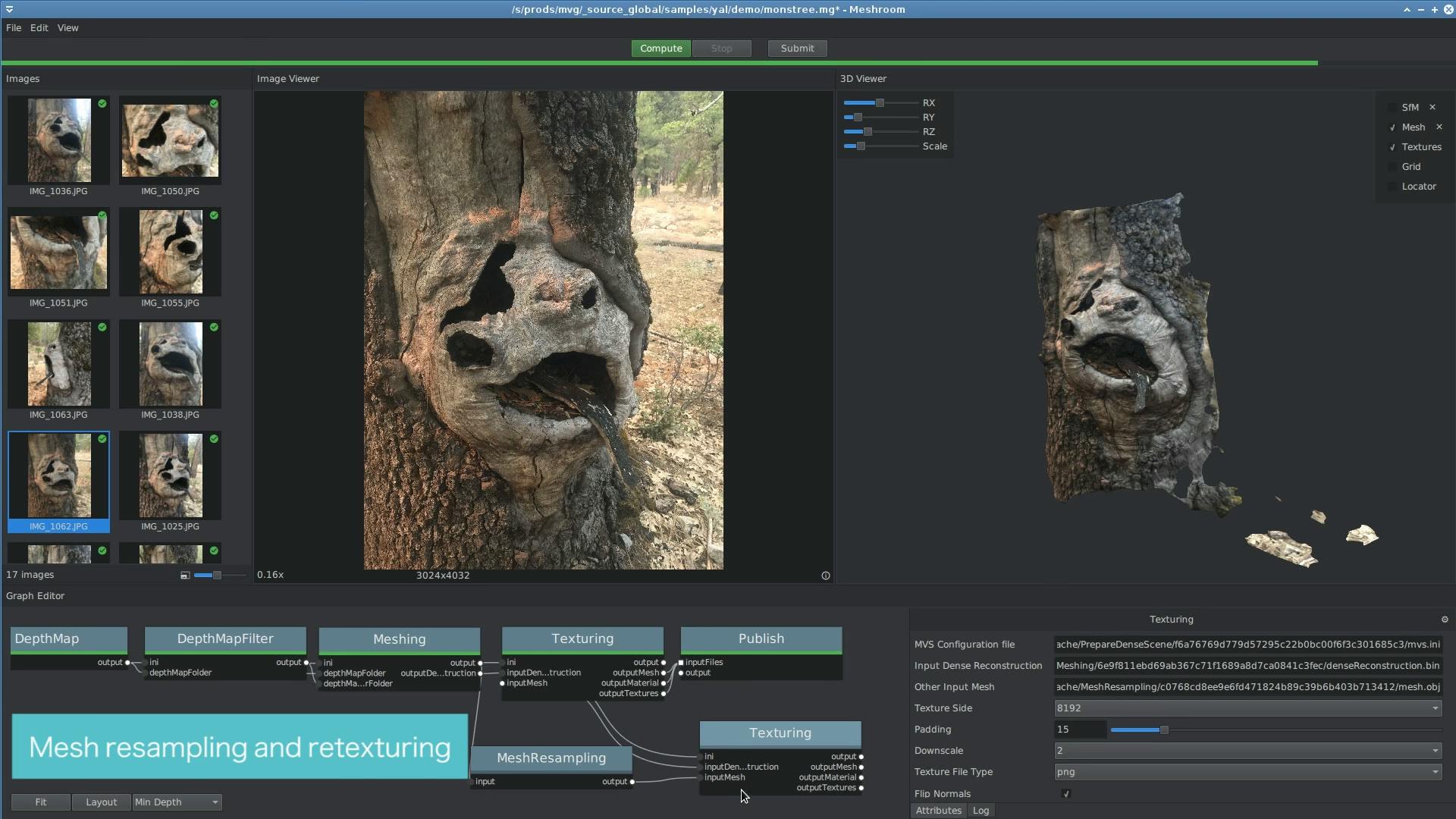This screenshot has width=1456, height=819.
Task: Open the Texture Side dropdown
Action: click(x=1247, y=708)
